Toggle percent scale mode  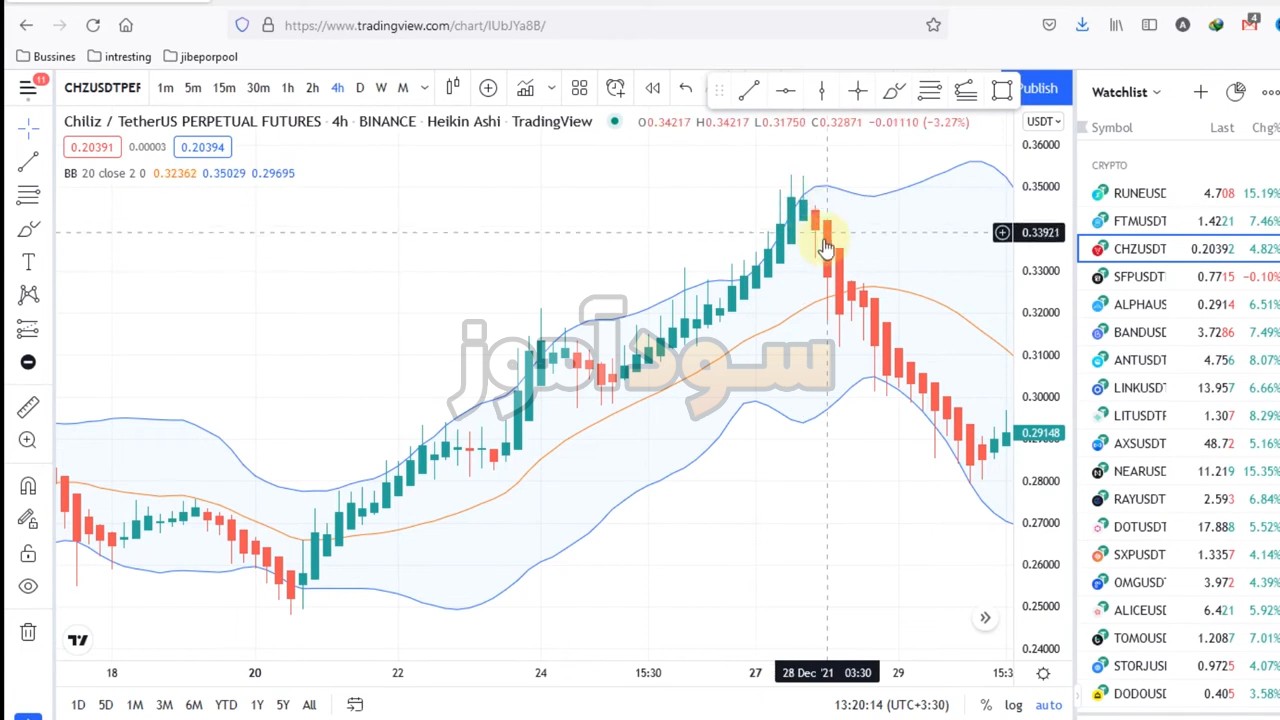986,705
